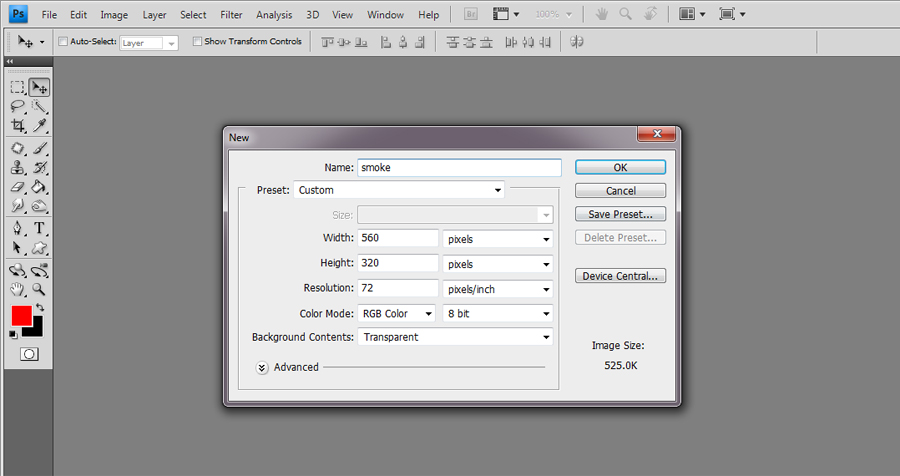
Task: Click the Distribute top edges icon
Action: [453, 42]
